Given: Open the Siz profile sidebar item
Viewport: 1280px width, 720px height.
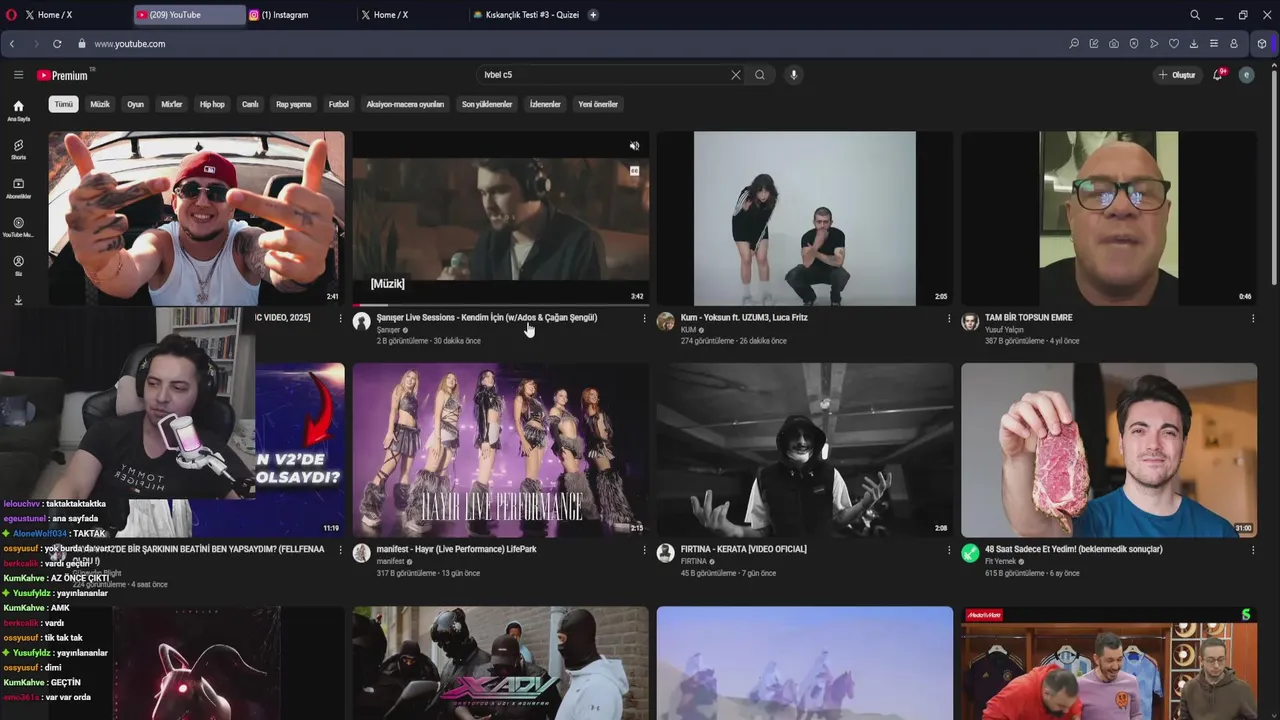Looking at the screenshot, I should pyautogui.click(x=18, y=266).
